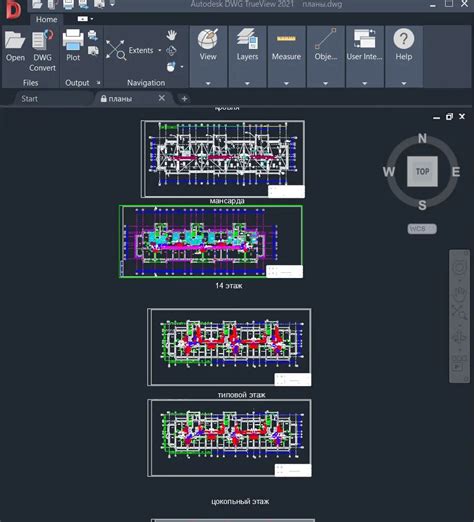This screenshot has height=522, width=474.
Task: Activate the Orbit tool in Navigation panel
Action: [171, 51]
